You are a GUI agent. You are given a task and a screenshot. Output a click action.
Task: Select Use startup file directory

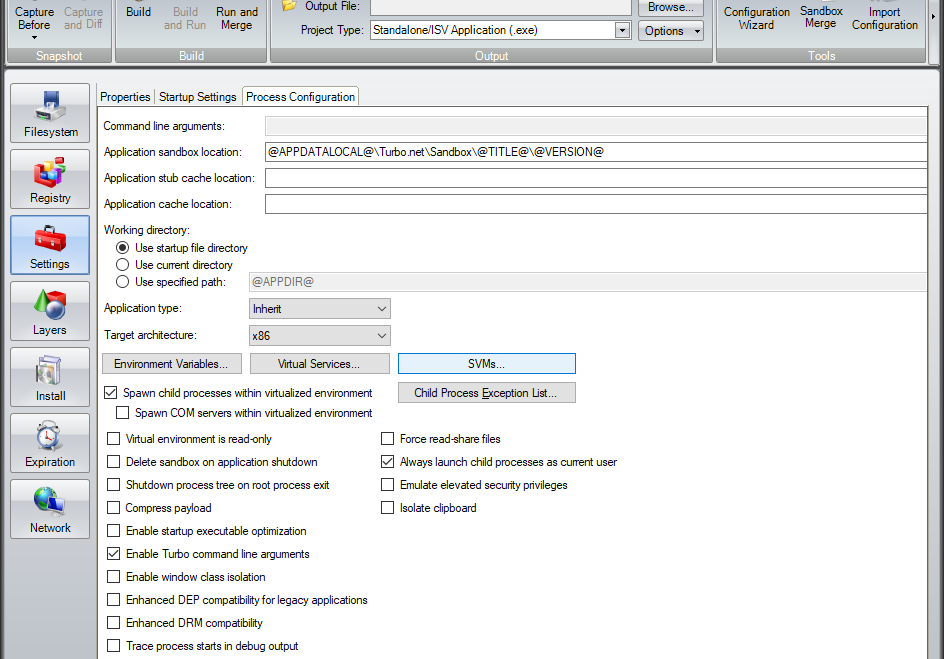(123, 248)
